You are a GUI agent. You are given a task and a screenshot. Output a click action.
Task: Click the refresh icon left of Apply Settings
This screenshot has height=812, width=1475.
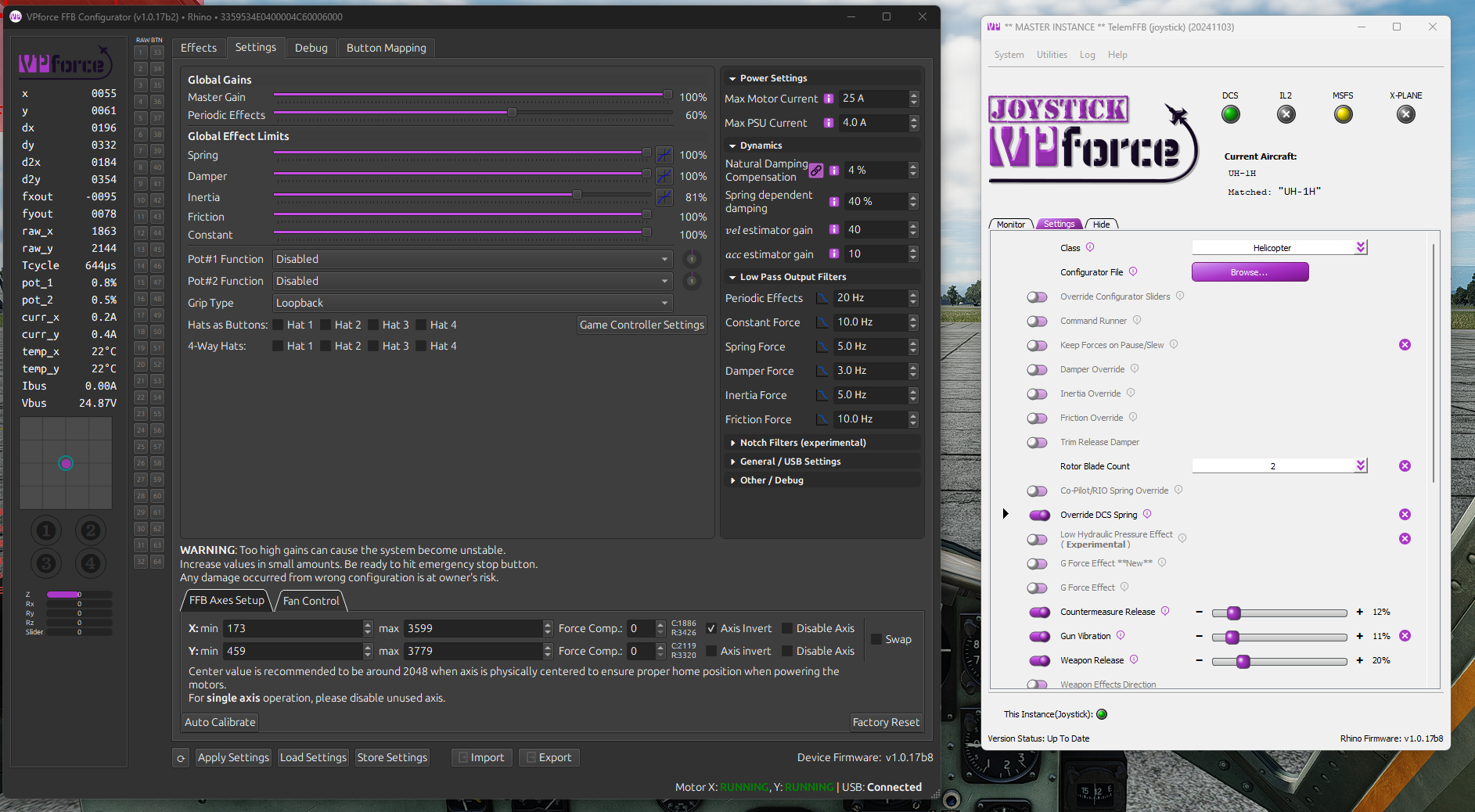coord(181,757)
